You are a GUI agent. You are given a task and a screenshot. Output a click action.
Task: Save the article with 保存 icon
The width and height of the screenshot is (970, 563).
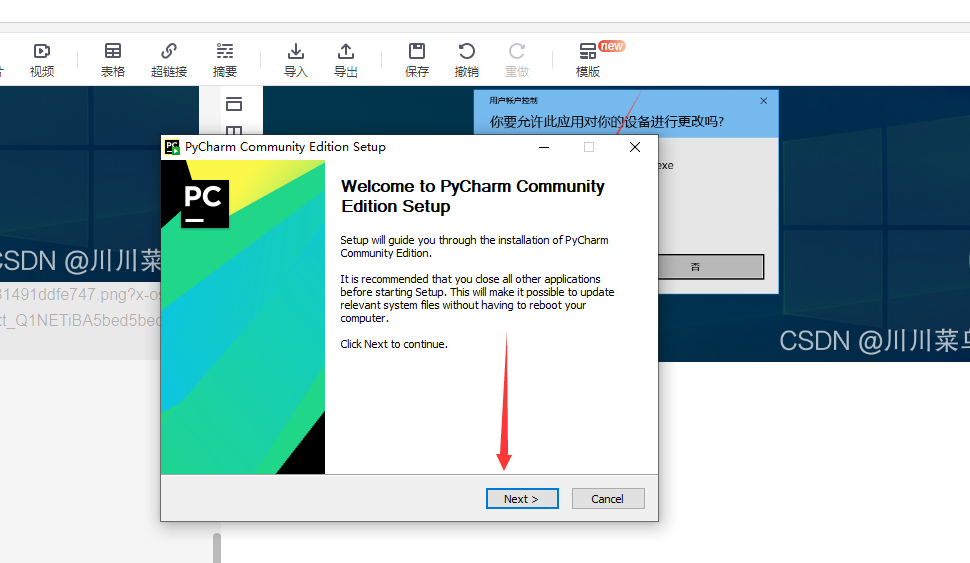point(417,60)
